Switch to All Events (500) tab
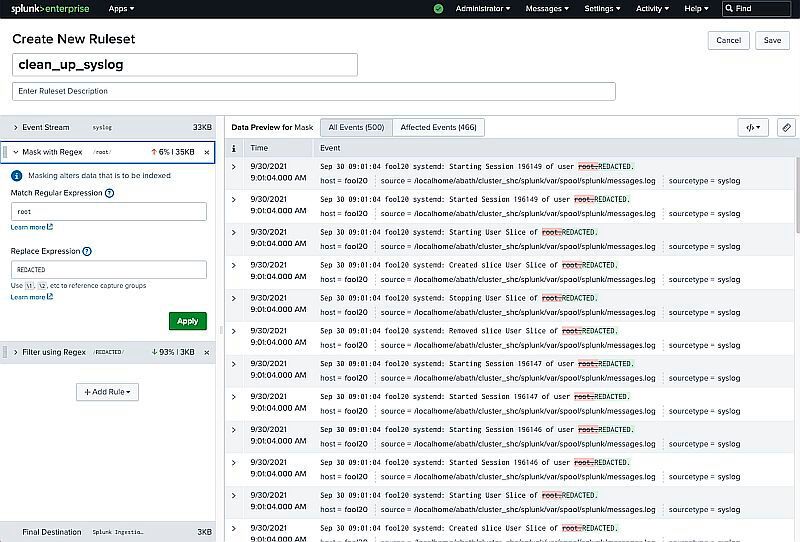 pyautogui.click(x=356, y=128)
